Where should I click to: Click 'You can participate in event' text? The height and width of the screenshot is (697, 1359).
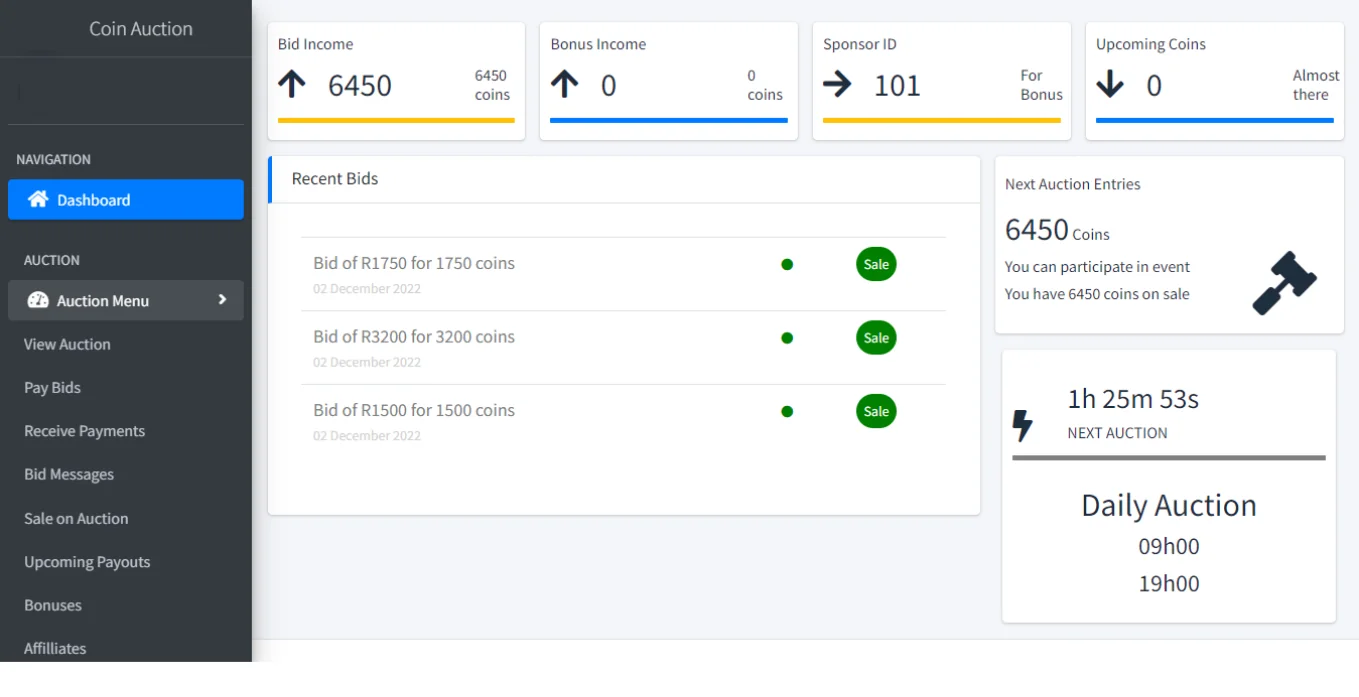(x=1097, y=267)
